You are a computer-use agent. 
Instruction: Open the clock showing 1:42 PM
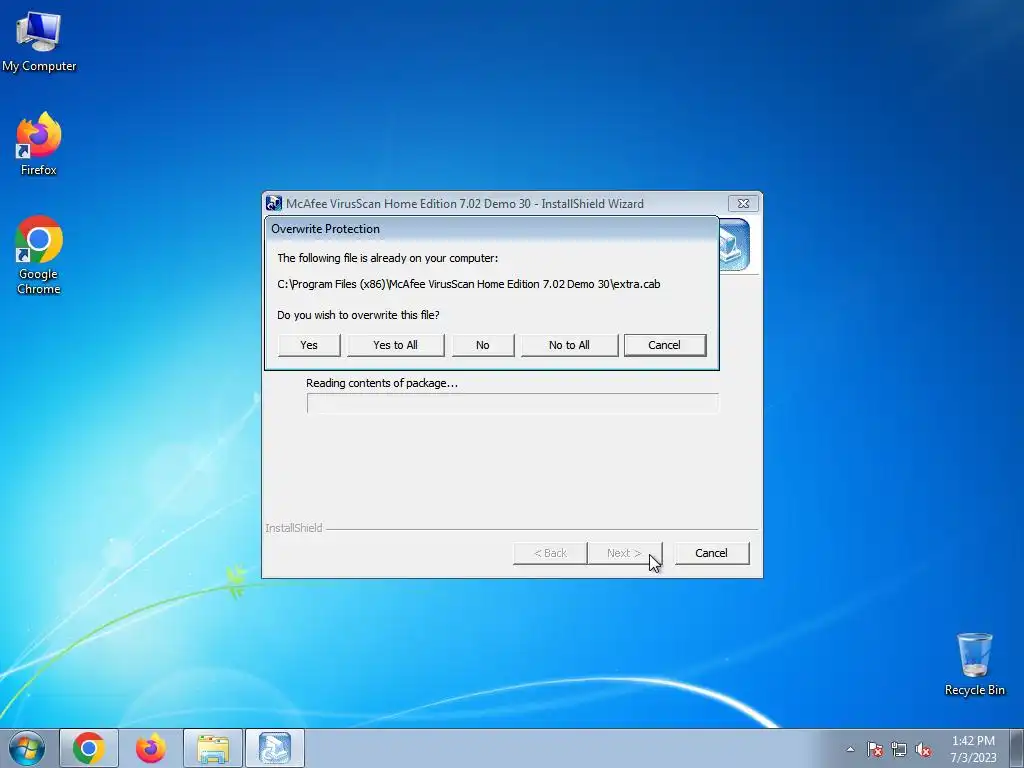(x=973, y=748)
